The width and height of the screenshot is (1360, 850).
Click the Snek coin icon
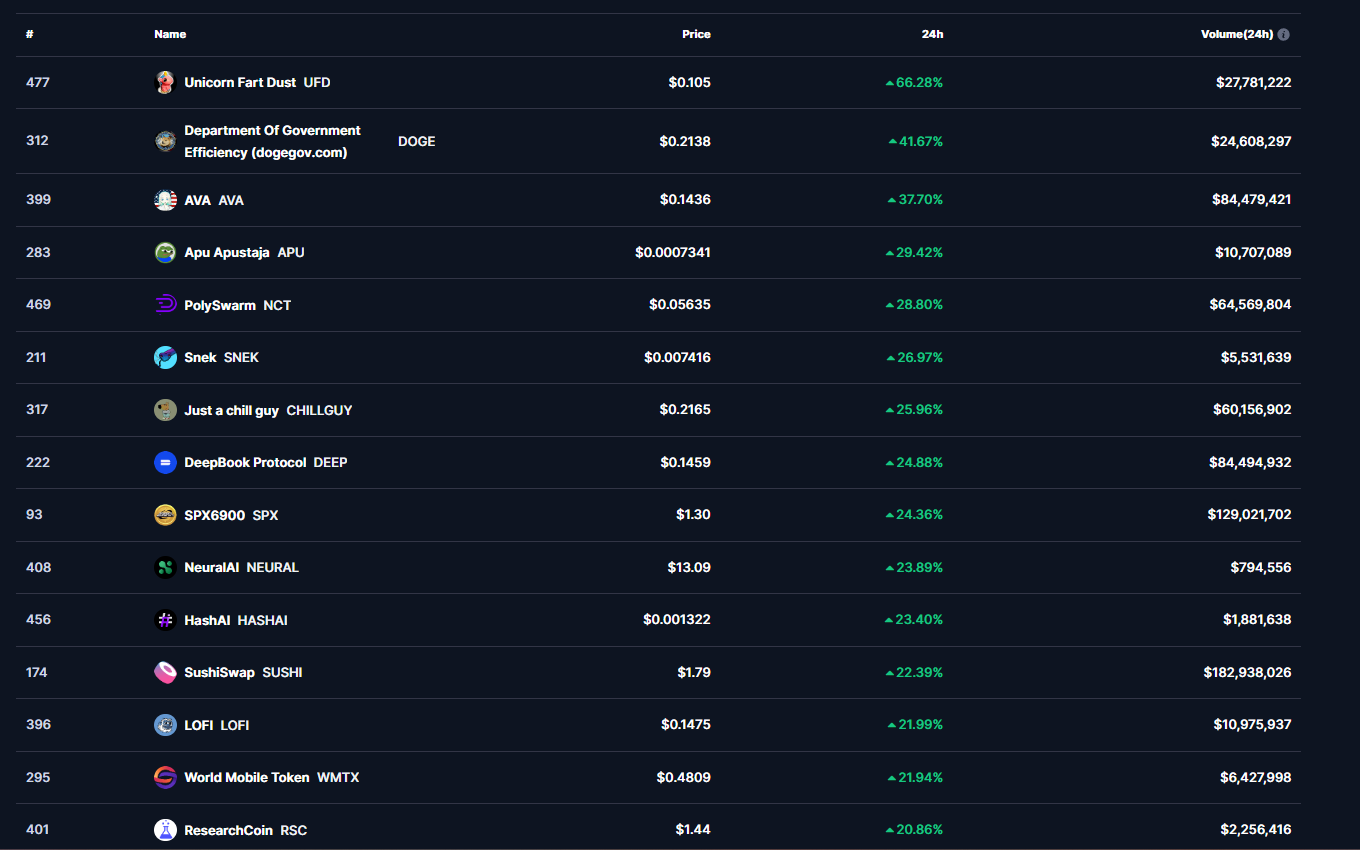(165, 357)
